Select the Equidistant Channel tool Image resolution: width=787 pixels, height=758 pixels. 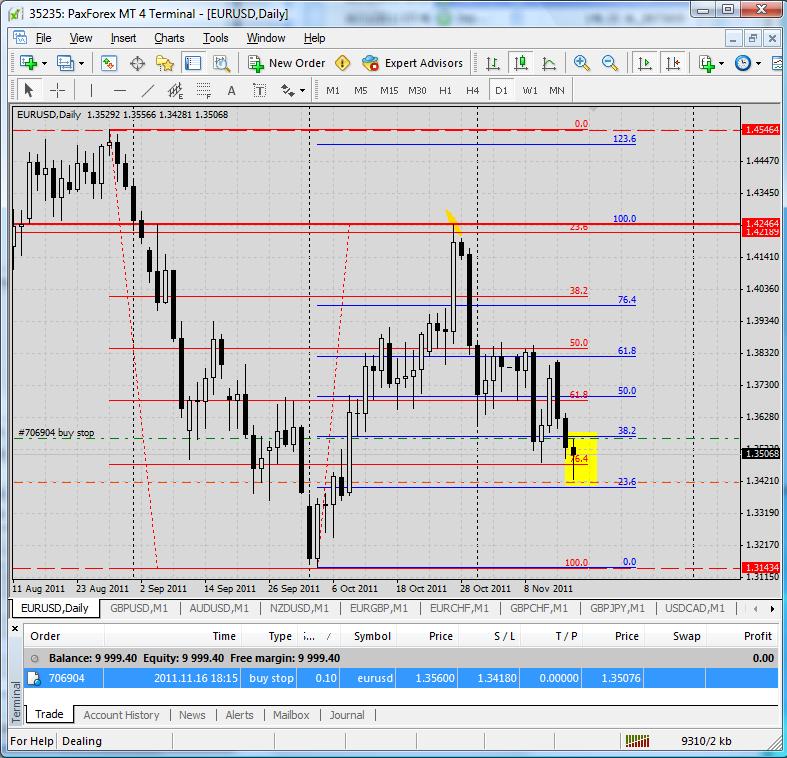click(175, 90)
